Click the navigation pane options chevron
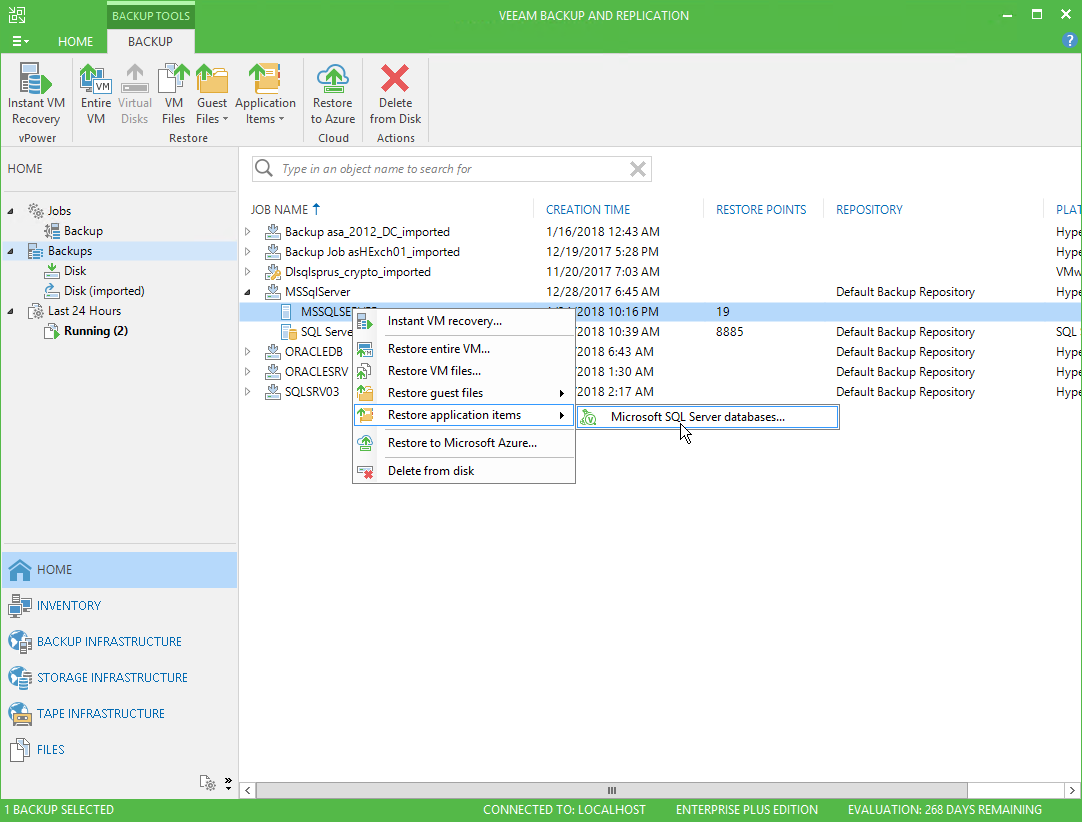This screenshot has height=822, width=1082. (228, 783)
